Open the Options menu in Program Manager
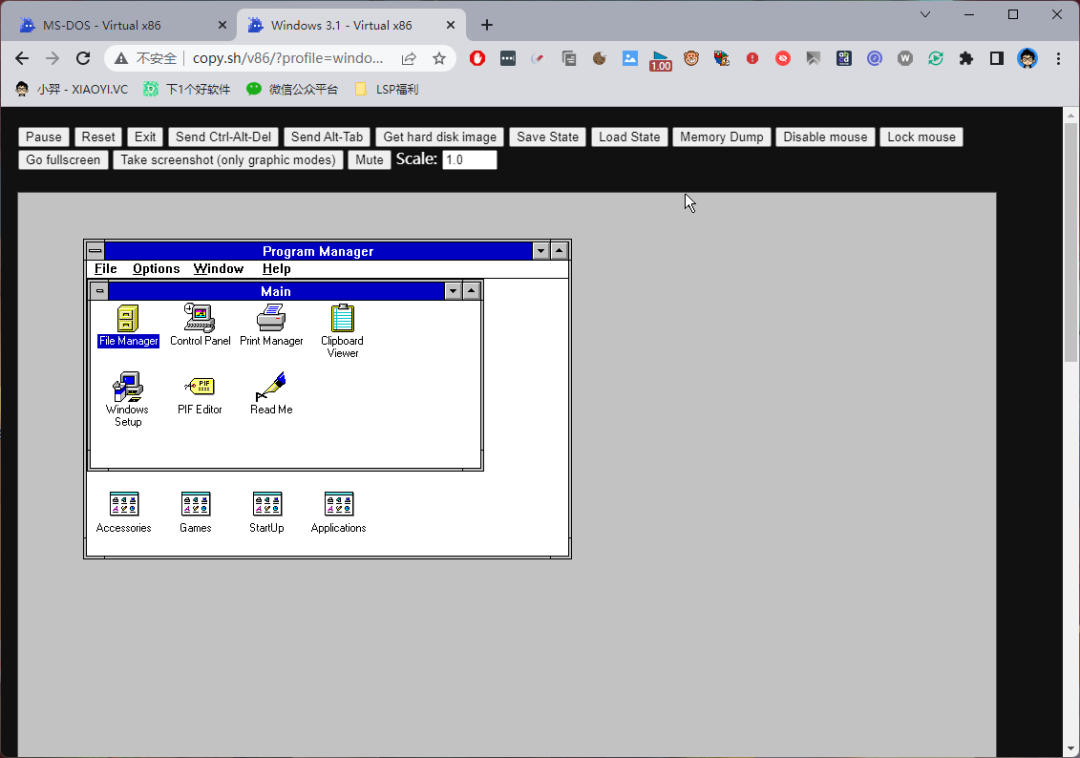Viewport: 1080px width, 758px height. [x=156, y=268]
